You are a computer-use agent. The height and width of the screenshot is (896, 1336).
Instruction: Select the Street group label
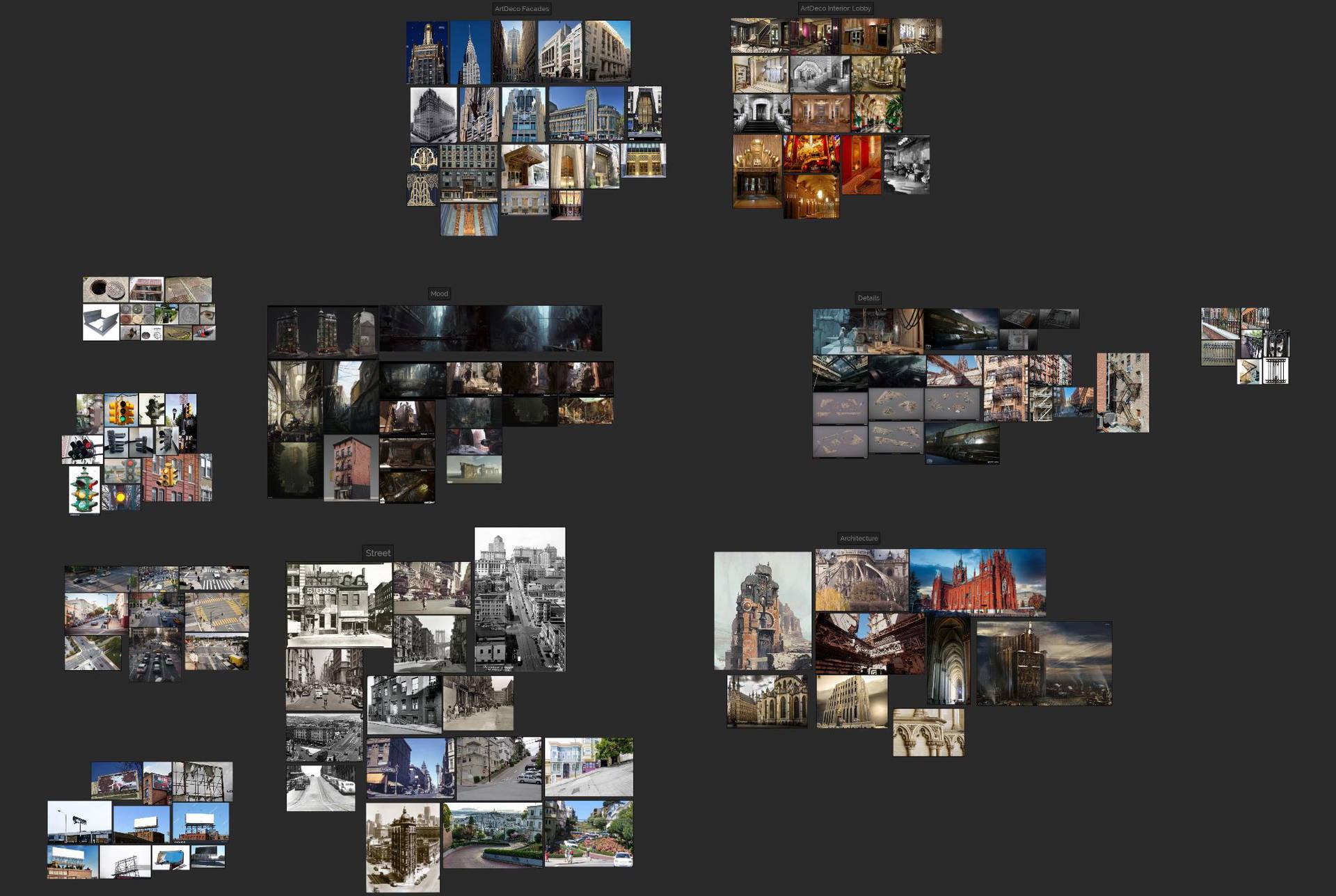[x=378, y=553]
